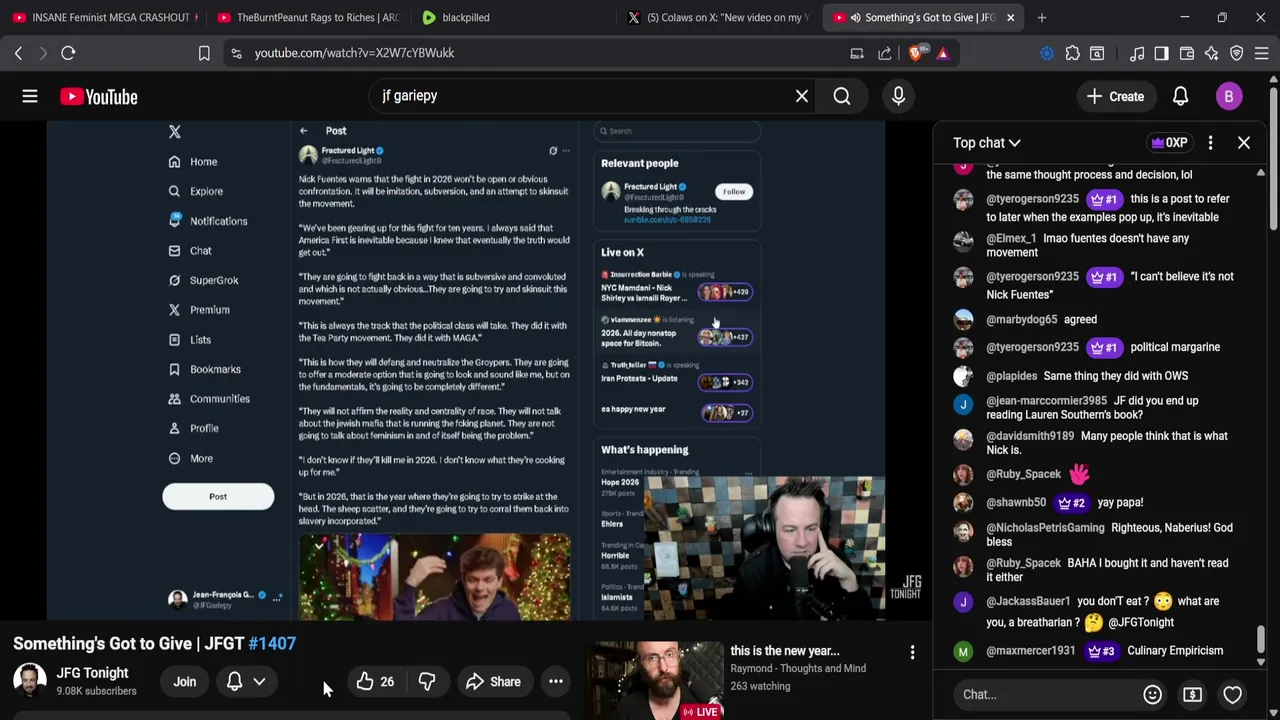This screenshot has height=720, width=1280.
Task: Toggle the browser sidebar panel
Action: click(1161, 53)
